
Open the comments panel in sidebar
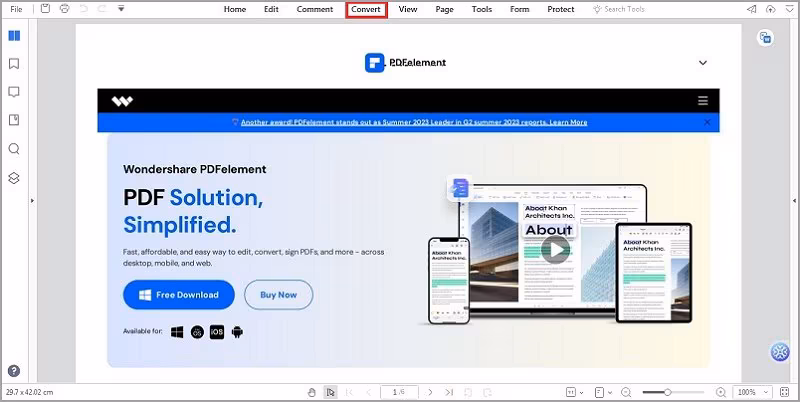pos(14,92)
